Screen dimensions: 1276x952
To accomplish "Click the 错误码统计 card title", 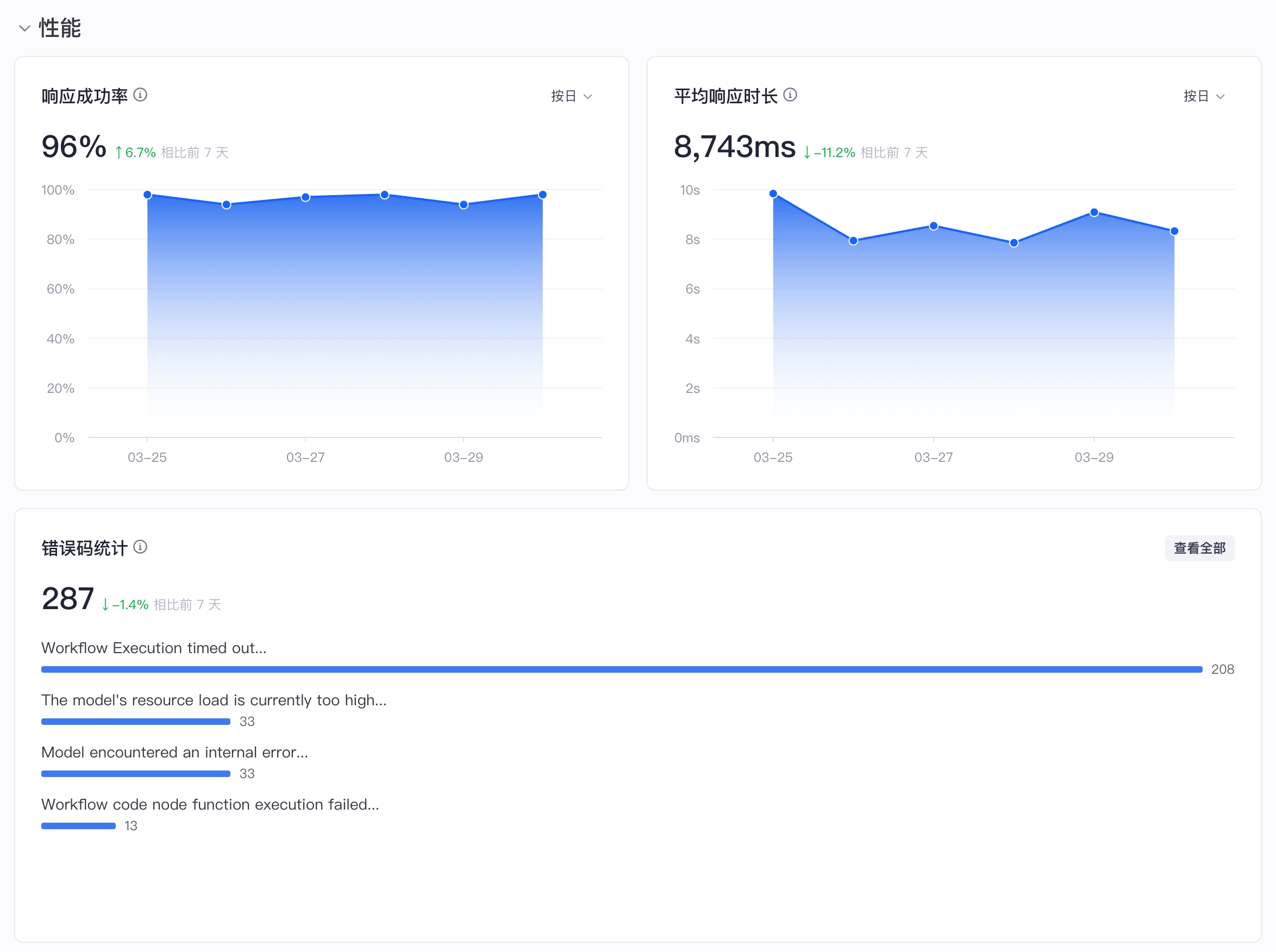I will tap(85, 548).
